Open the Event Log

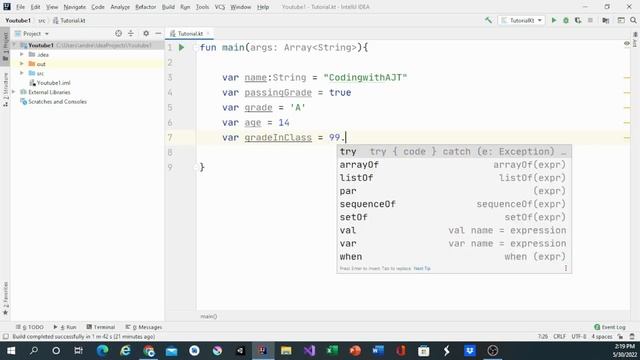(610, 327)
